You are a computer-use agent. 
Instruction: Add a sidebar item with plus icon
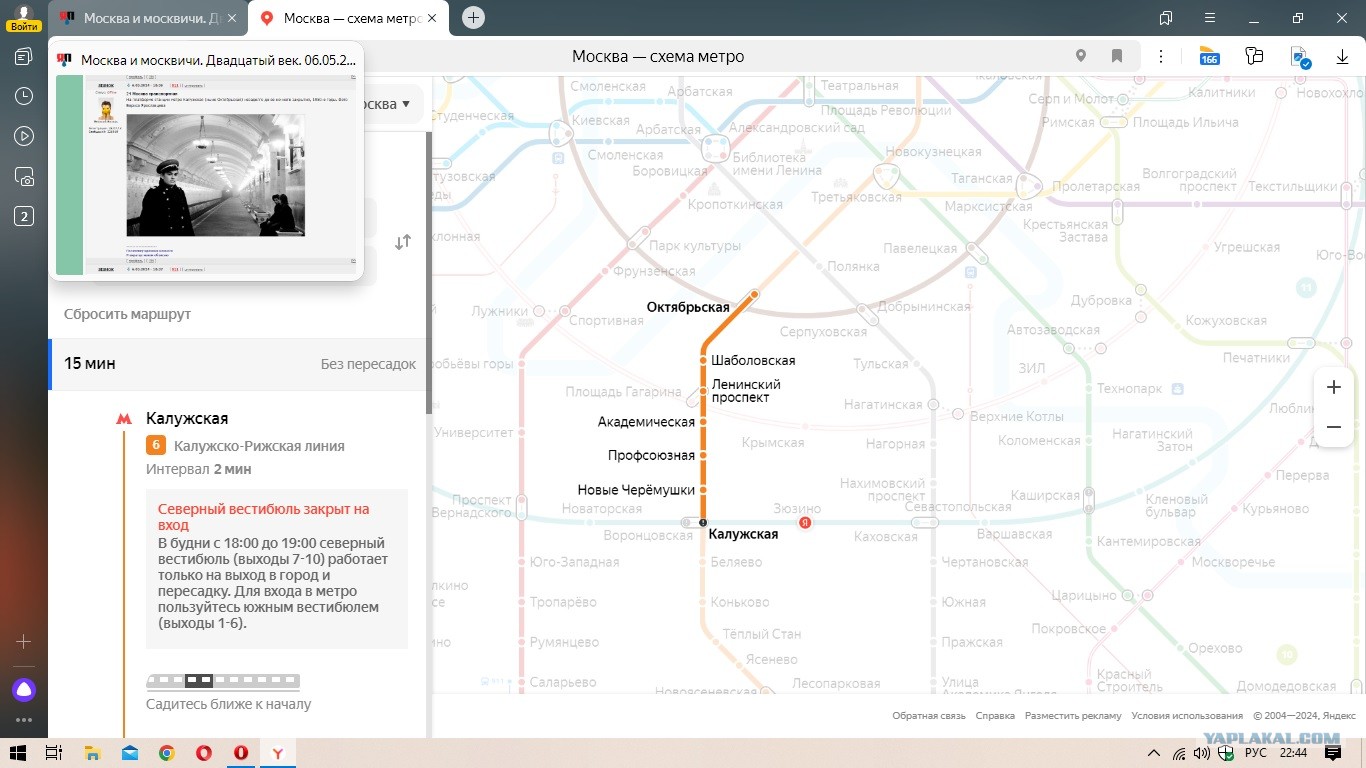click(24, 641)
